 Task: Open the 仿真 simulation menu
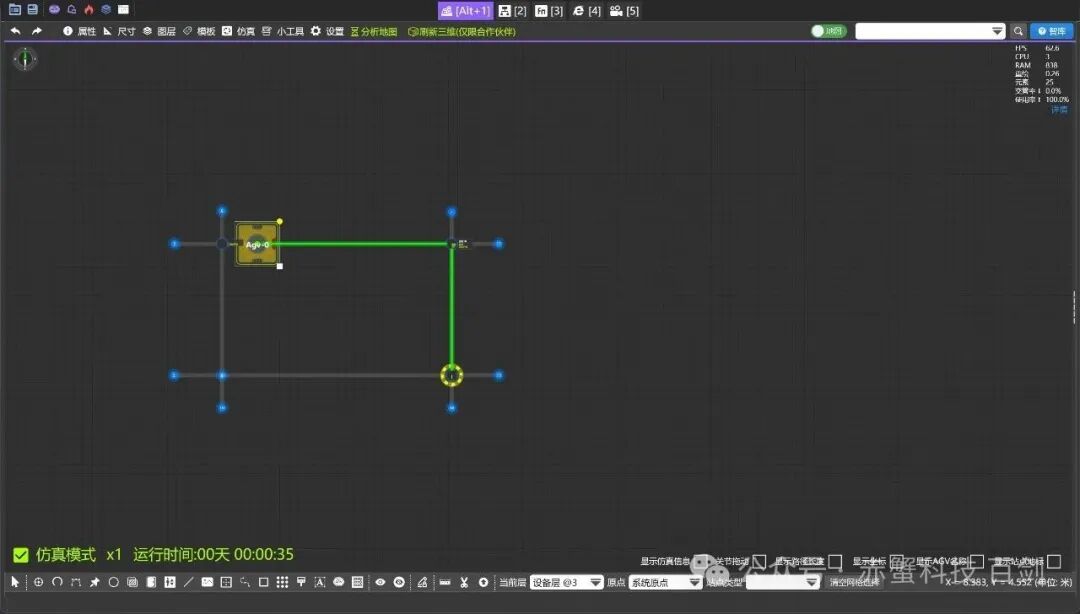point(238,31)
